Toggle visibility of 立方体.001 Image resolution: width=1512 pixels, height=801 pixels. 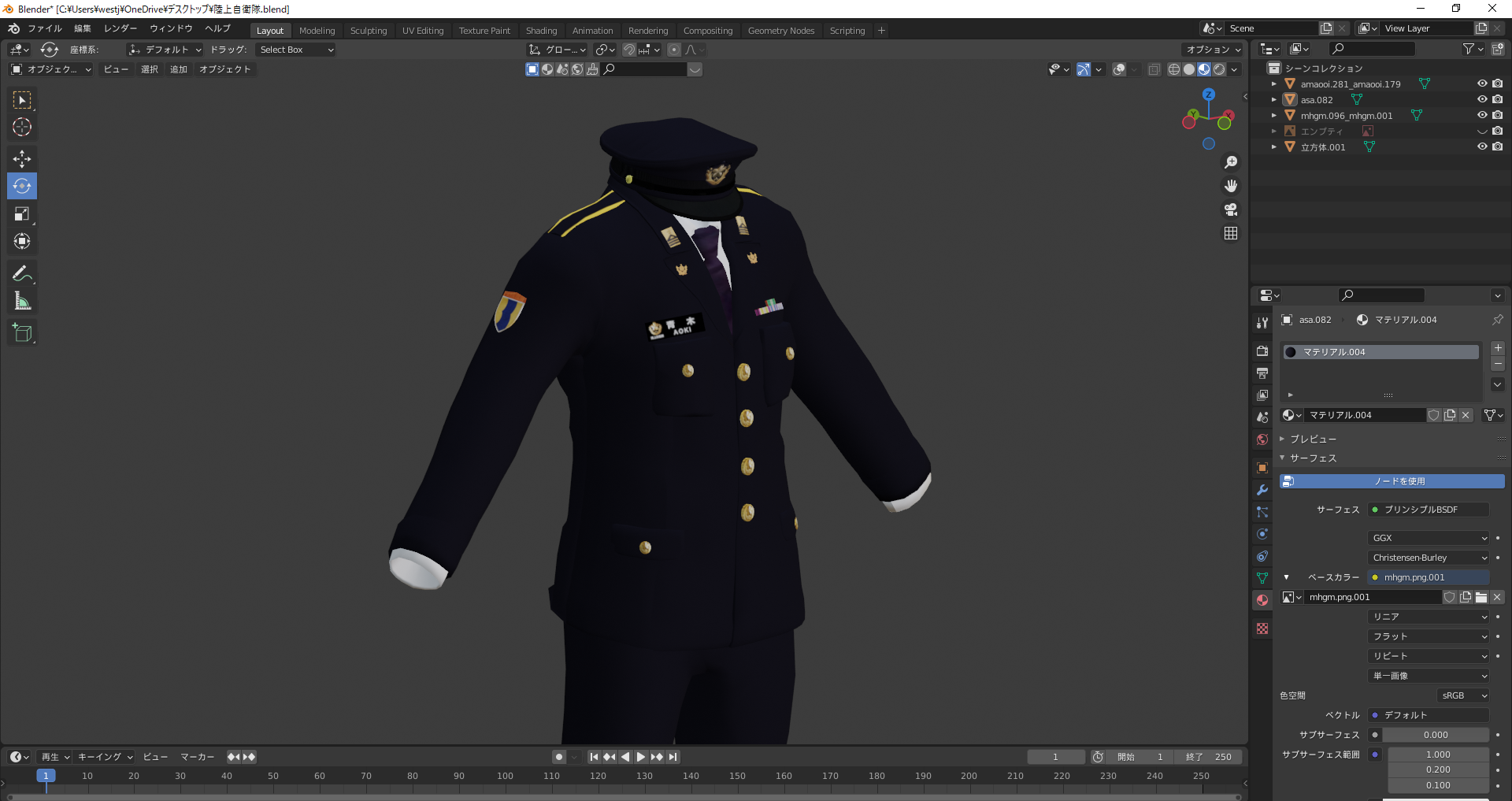point(1482,146)
